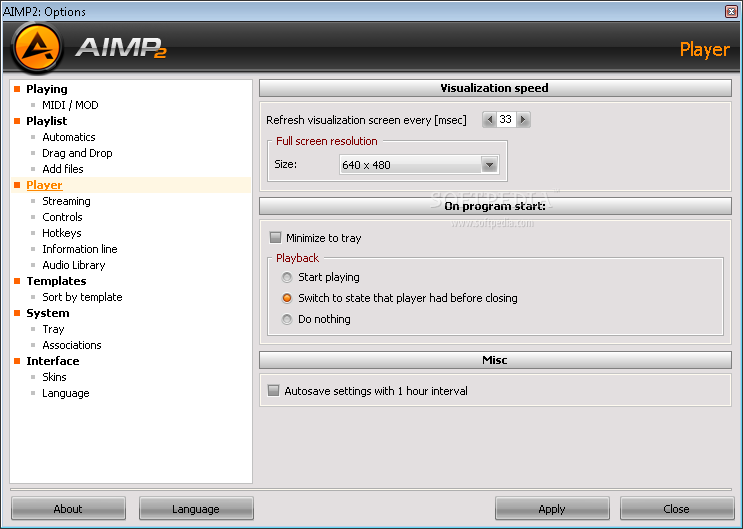Go to Automatics settings
Viewport: 743px width, 529px height.
click(x=69, y=137)
